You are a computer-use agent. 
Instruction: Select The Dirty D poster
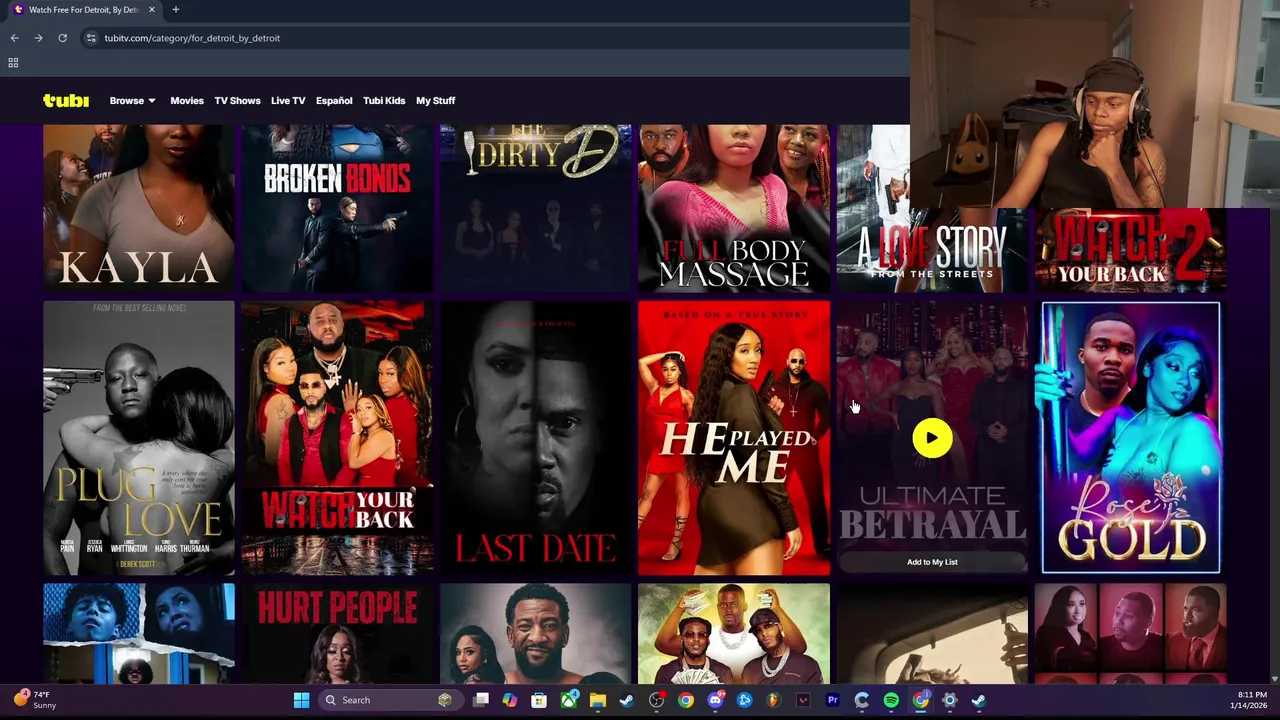(536, 208)
